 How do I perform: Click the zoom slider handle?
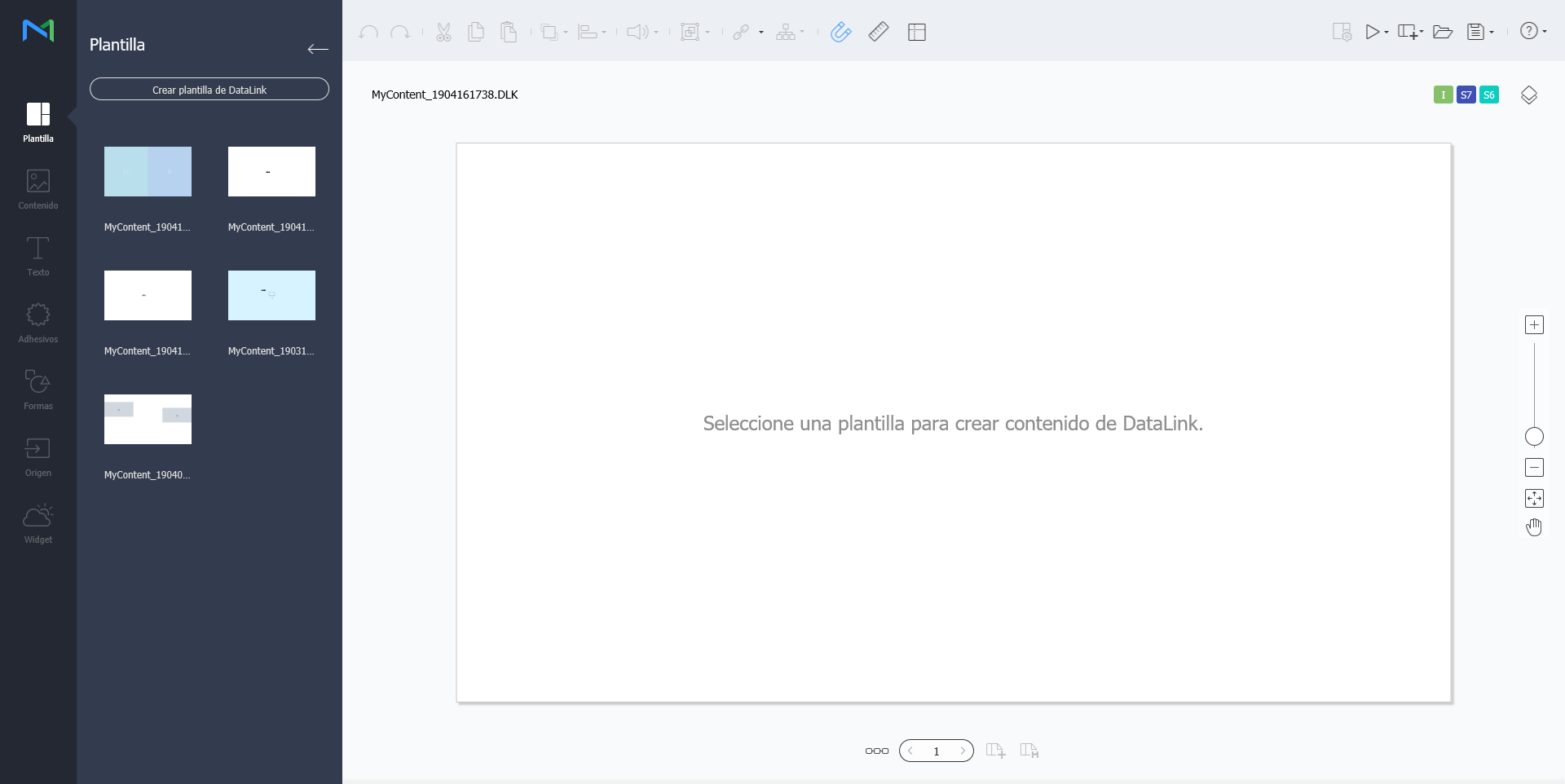point(1534,437)
